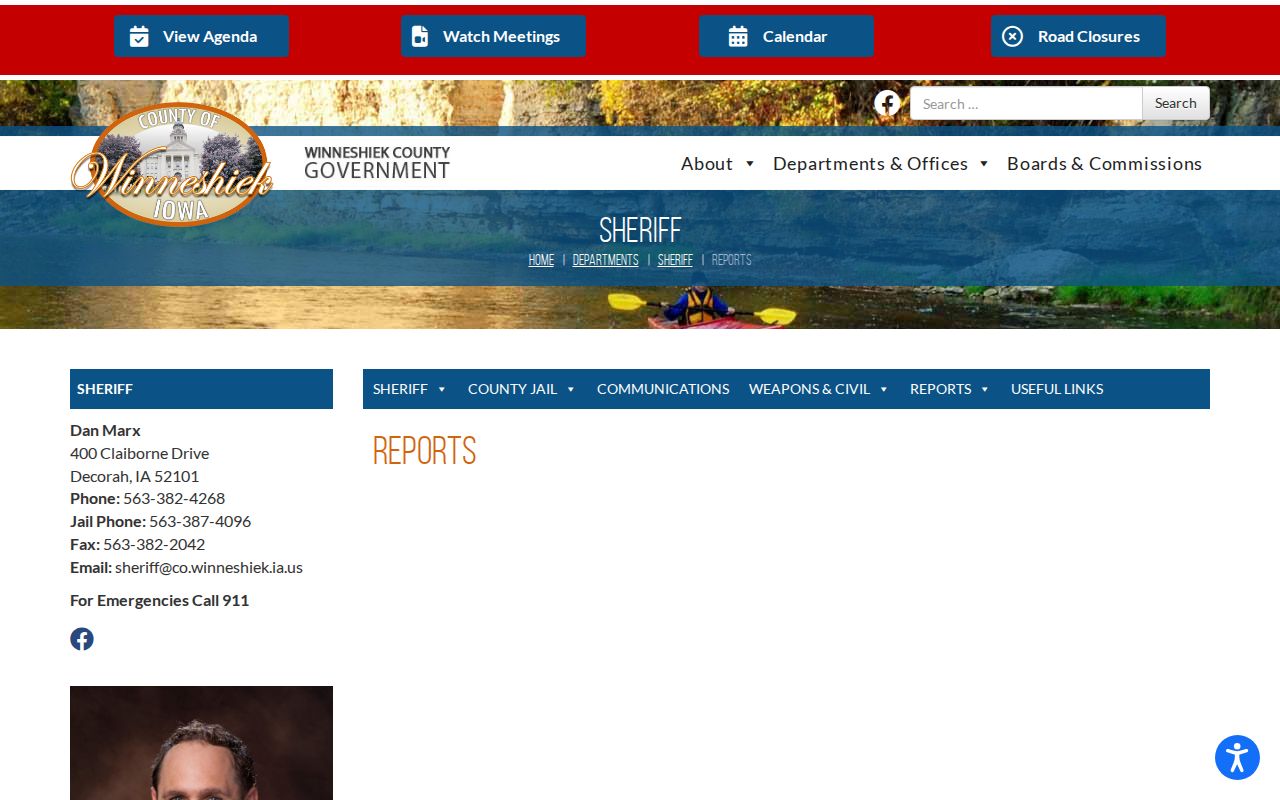1280x800 pixels.
Task: Click the agenda calendar-check icon
Action: 139,37
